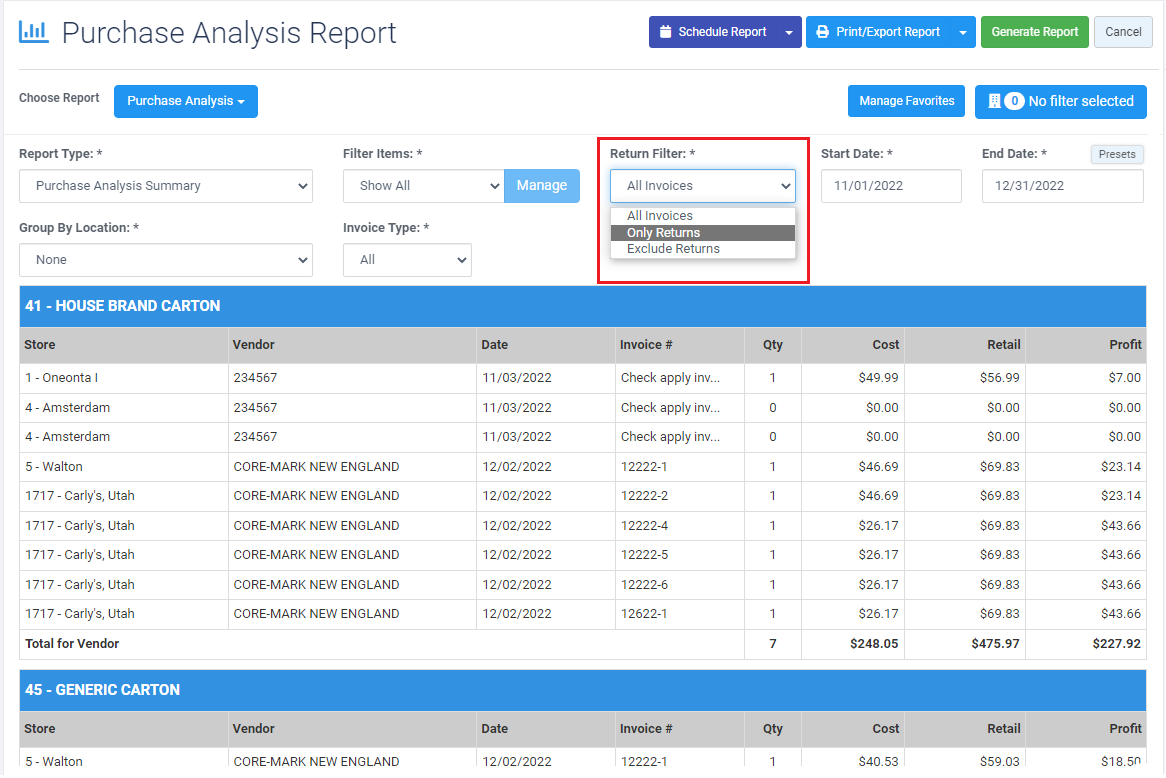Expand the Print/Export Report arrow dropdown
The height and width of the screenshot is (778, 1166).
(962, 32)
